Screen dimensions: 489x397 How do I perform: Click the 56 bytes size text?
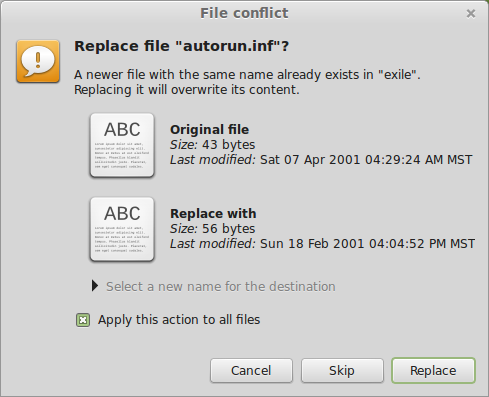[229, 229]
